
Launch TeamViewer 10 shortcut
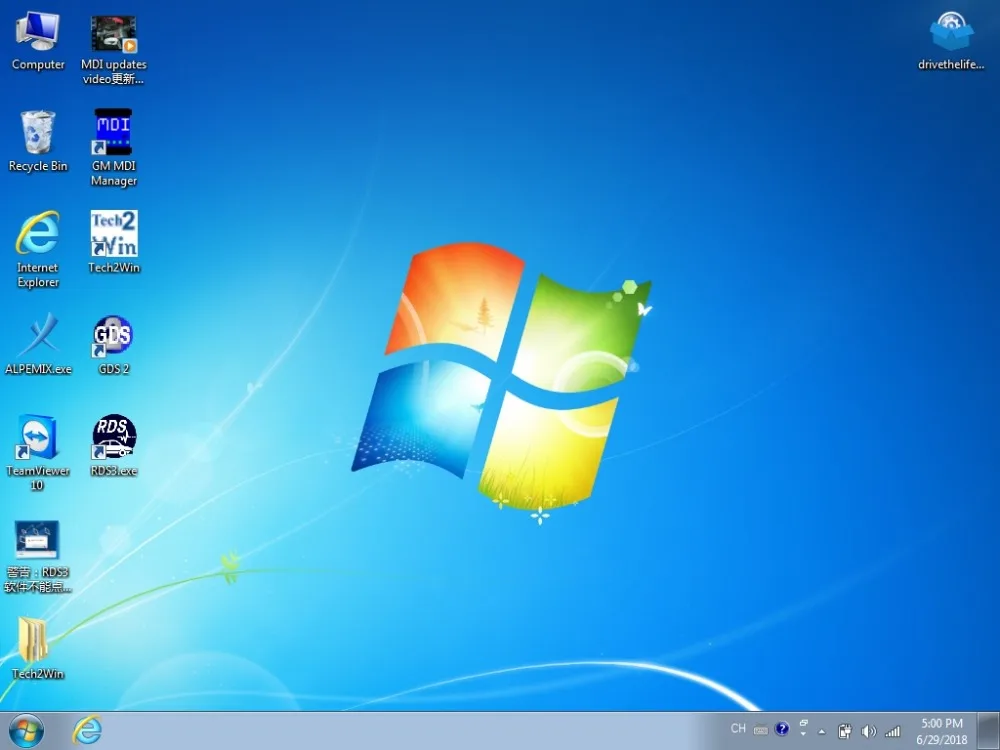[x=38, y=452]
